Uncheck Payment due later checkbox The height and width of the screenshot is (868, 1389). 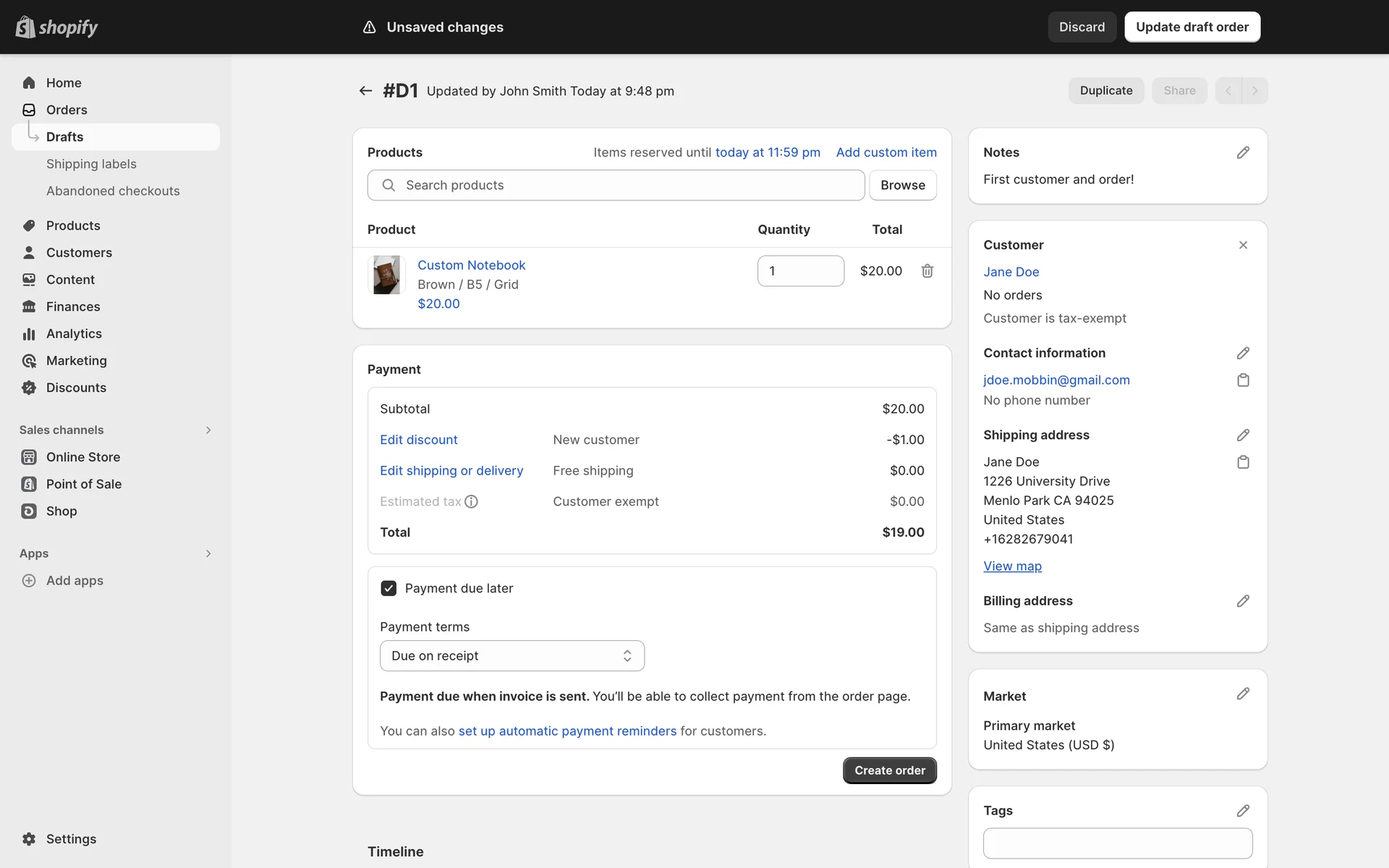click(x=388, y=588)
